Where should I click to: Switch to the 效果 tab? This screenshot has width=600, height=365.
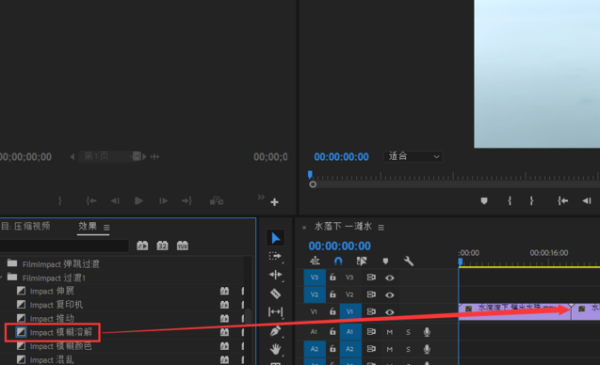click(88, 226)
